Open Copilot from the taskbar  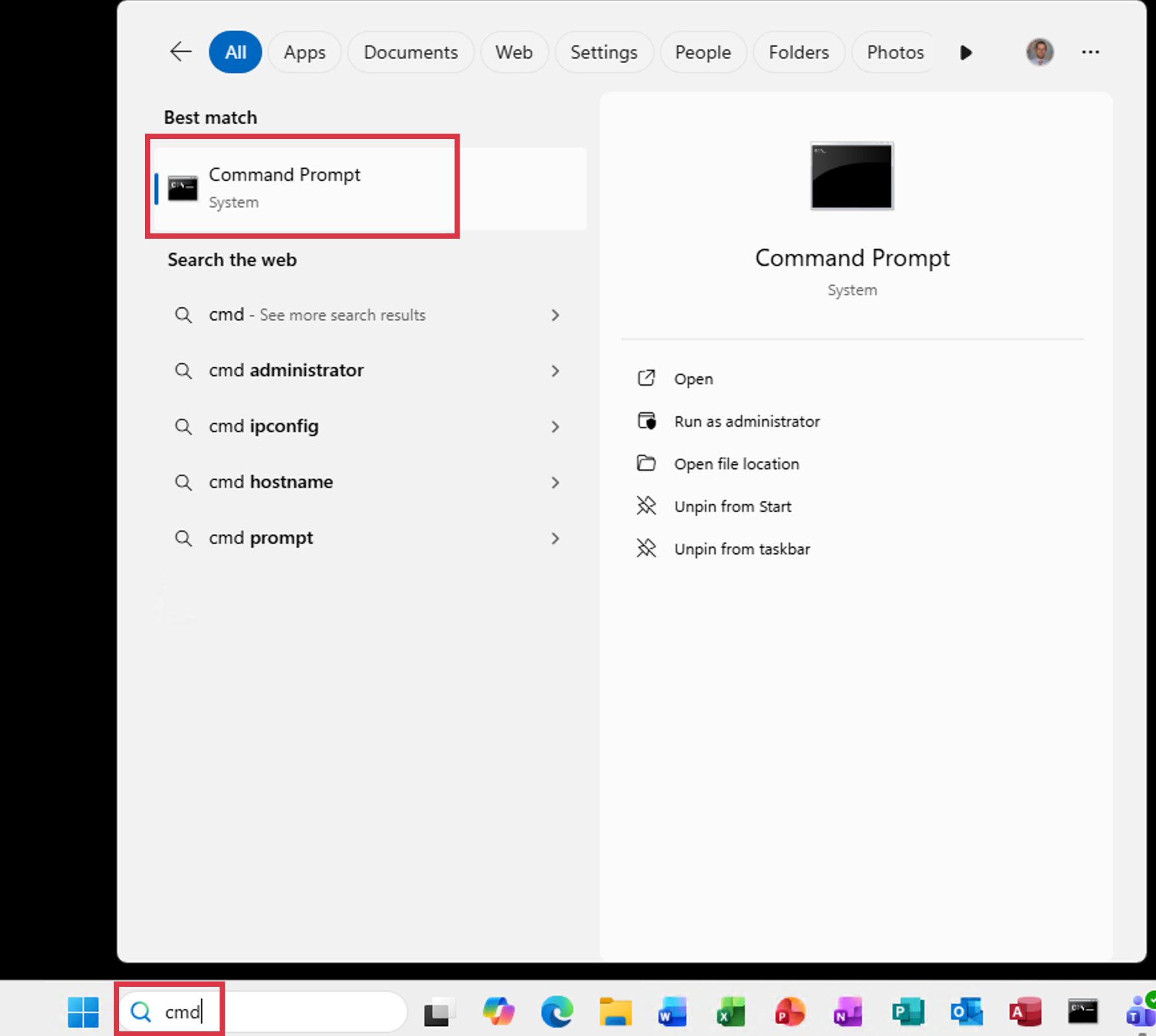tap(499, 1011)
